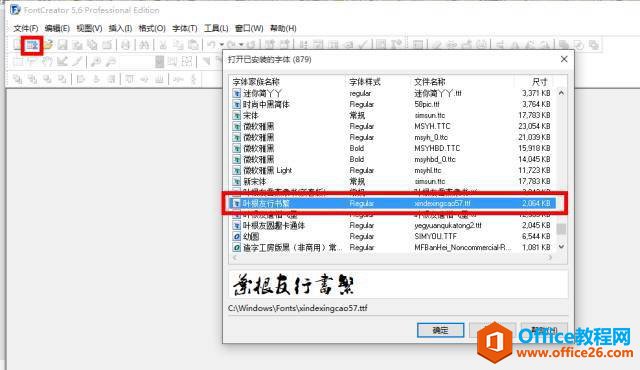Select the 幼圆 font row

[x=393, y=236]
